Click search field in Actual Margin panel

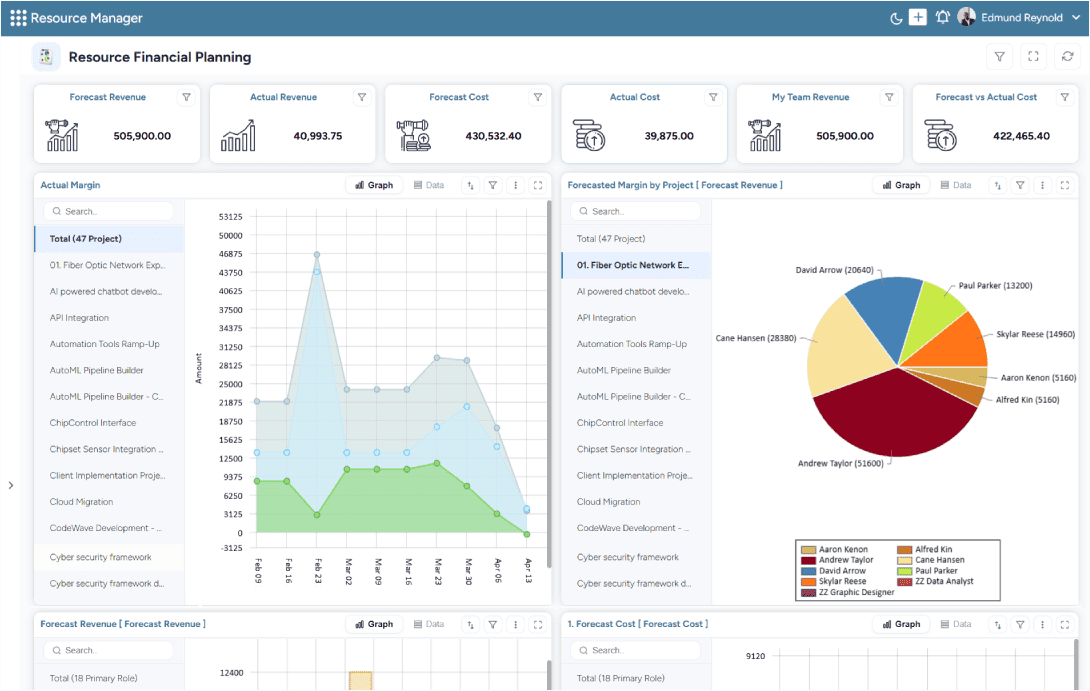108,211
